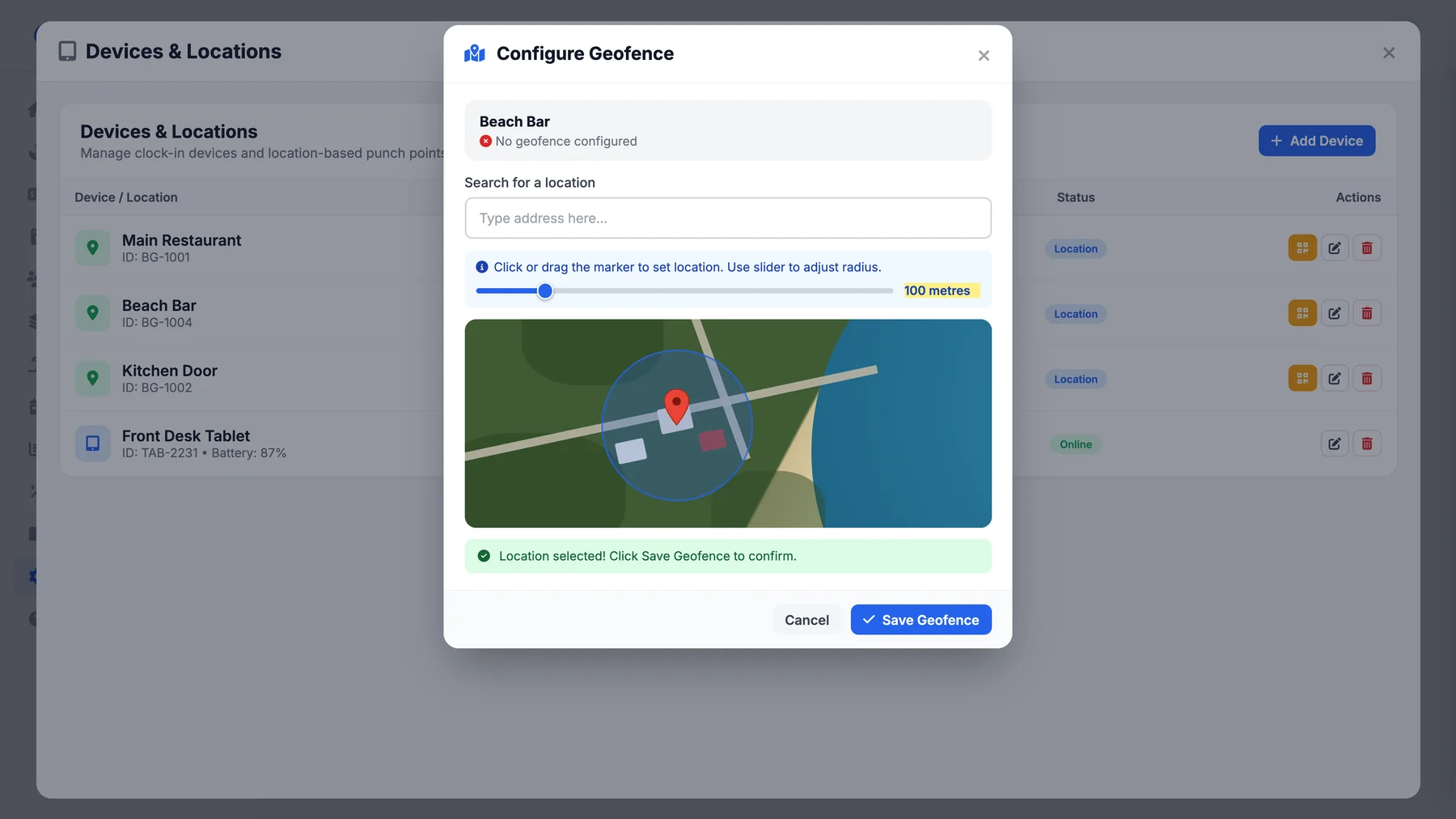Click the QR code icon for Main Restaurant
The width and height of the screenshot is (1456, 819).
[x=1302, y=248]
